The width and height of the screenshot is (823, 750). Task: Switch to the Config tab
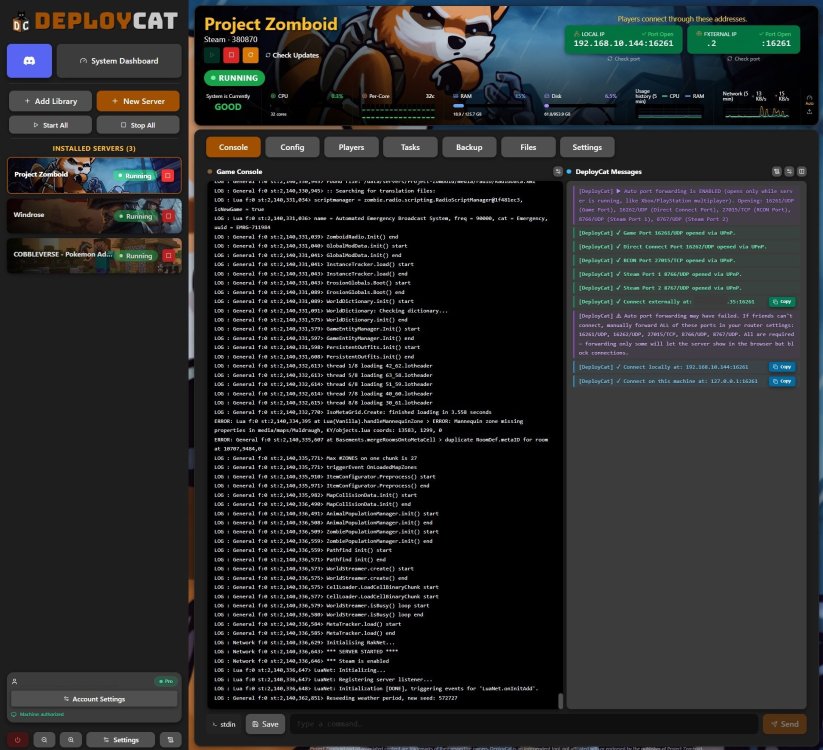click(292, 147)
